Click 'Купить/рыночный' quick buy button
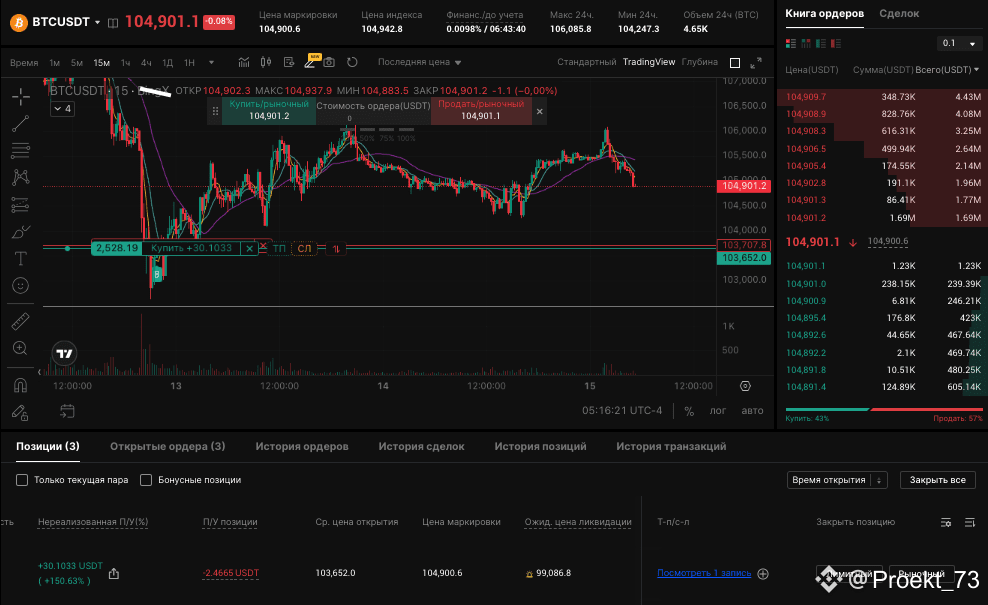 click(269, 110)
